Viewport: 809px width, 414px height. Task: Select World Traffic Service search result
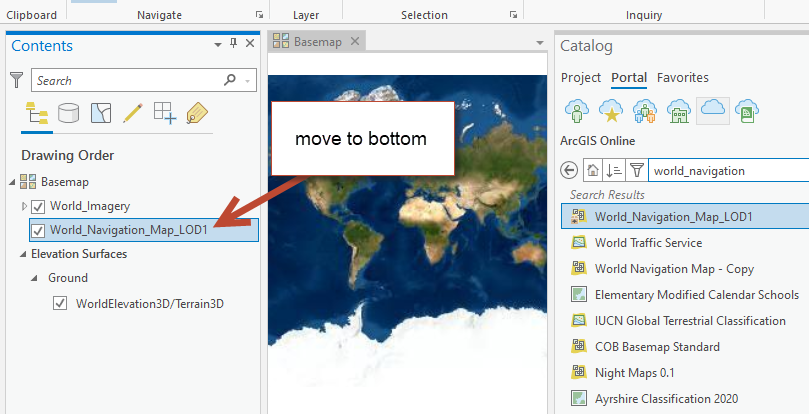click(648, 242)
